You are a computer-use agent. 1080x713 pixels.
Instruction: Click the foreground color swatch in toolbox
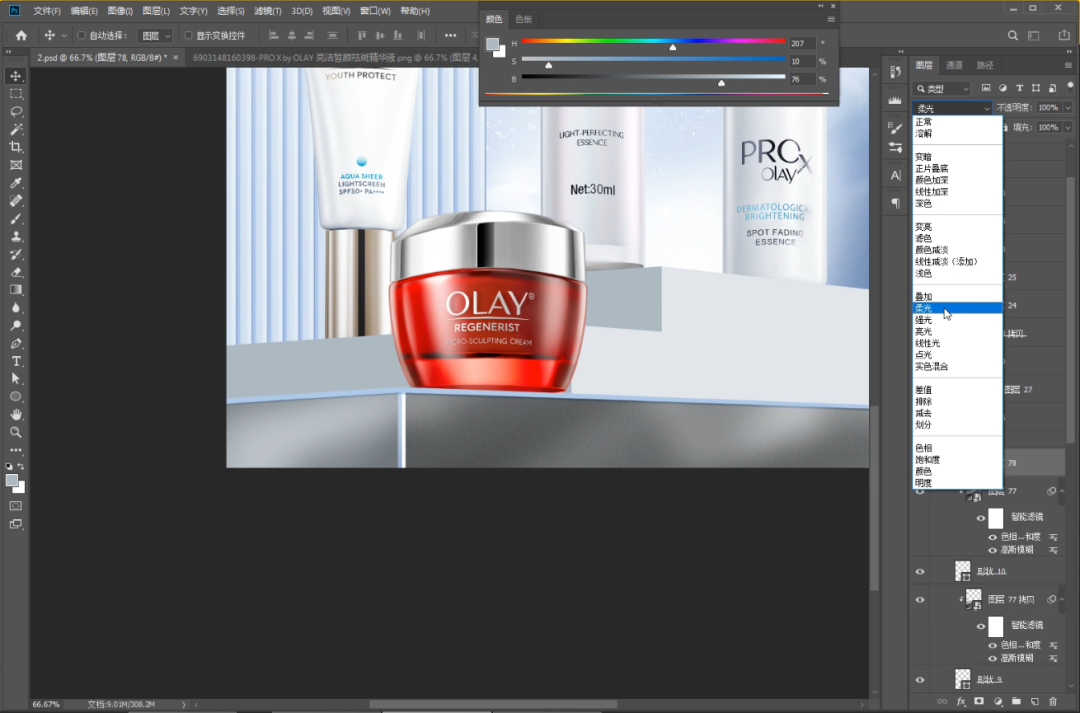(x=12, y=482)
